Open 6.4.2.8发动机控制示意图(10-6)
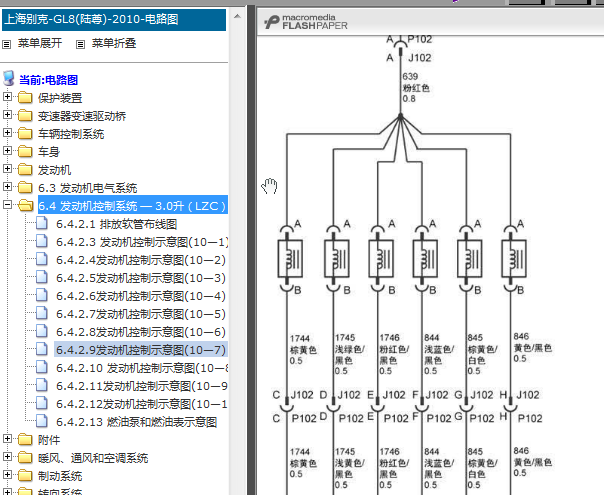This screenshot has height=495, width=604. tap(141, 332)
